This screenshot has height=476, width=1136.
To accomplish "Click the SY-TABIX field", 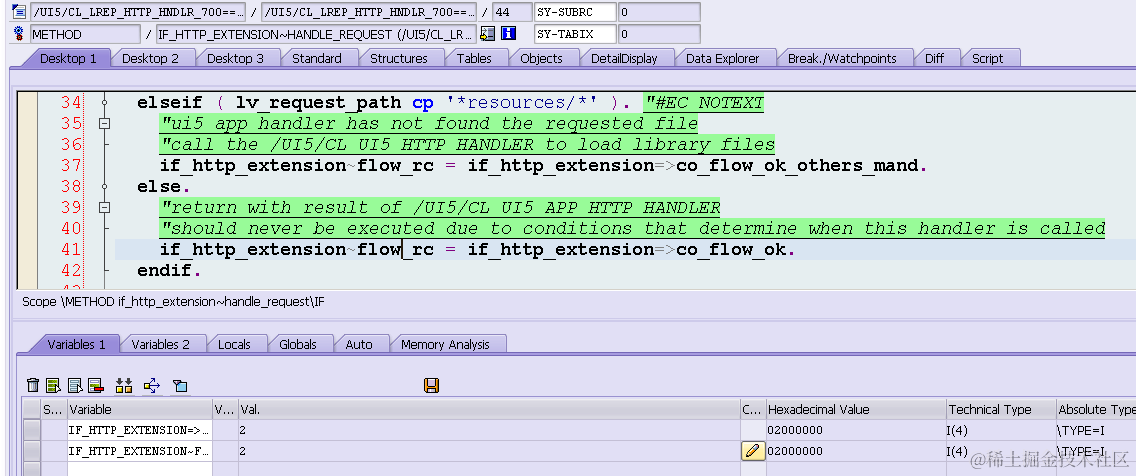I will [575, 34].
